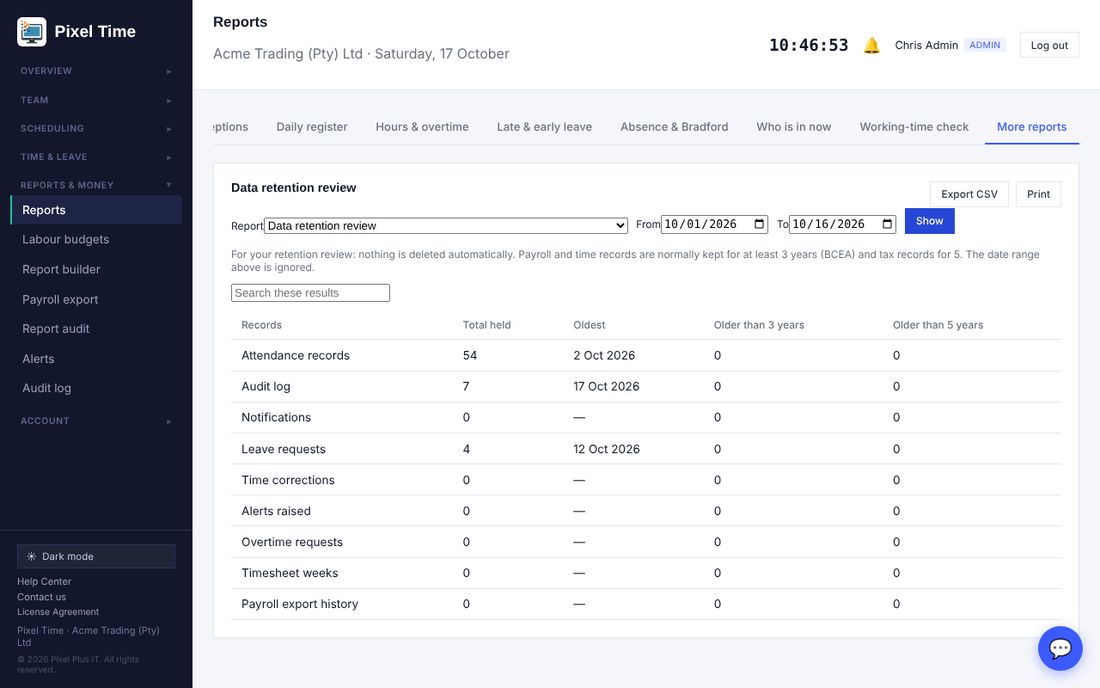1100x688 pixels.
Task: Select the More reports tab
Action: tap(1031, 127)
